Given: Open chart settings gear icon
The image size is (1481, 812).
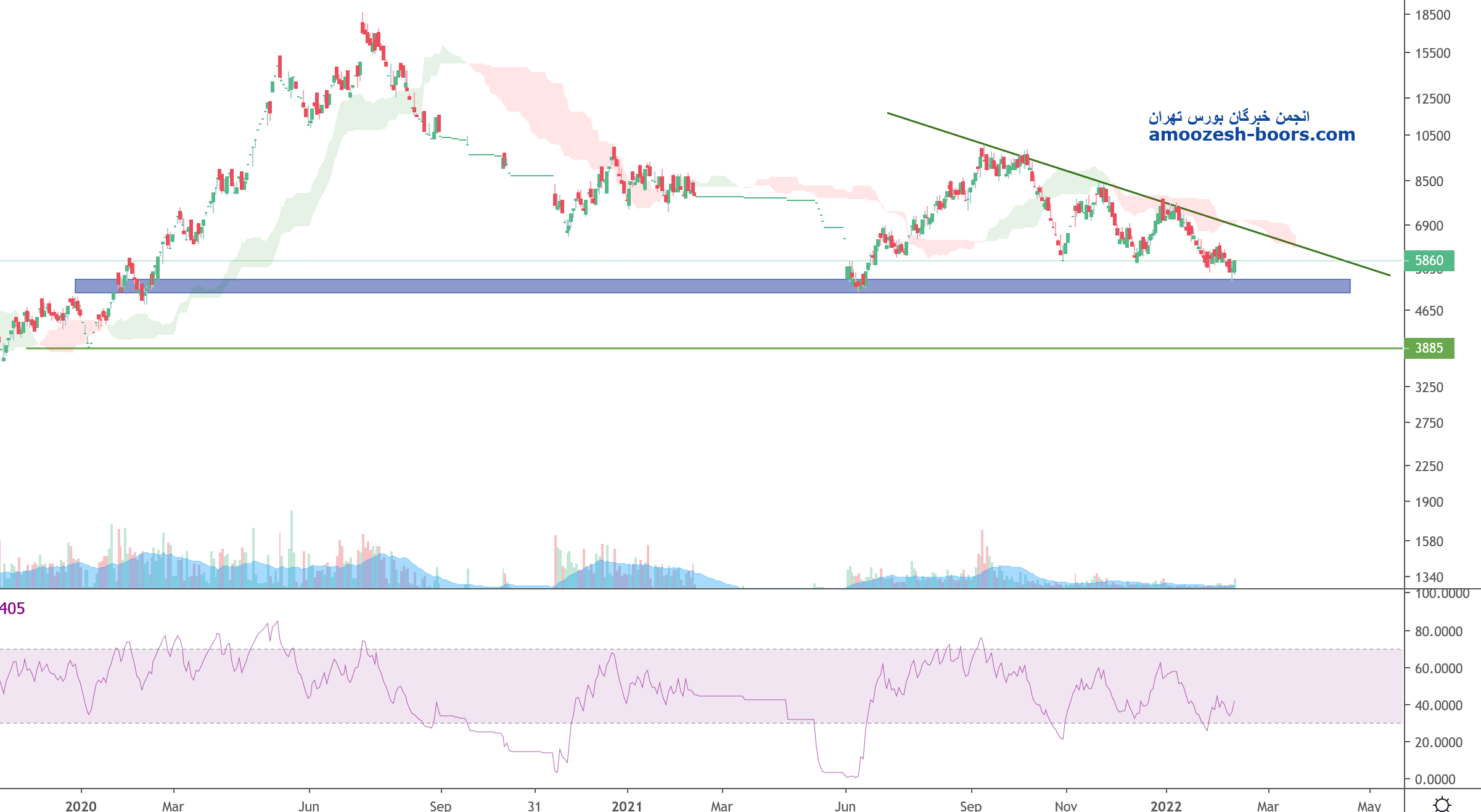Looking at the screenshot, I should [1442, 804].
